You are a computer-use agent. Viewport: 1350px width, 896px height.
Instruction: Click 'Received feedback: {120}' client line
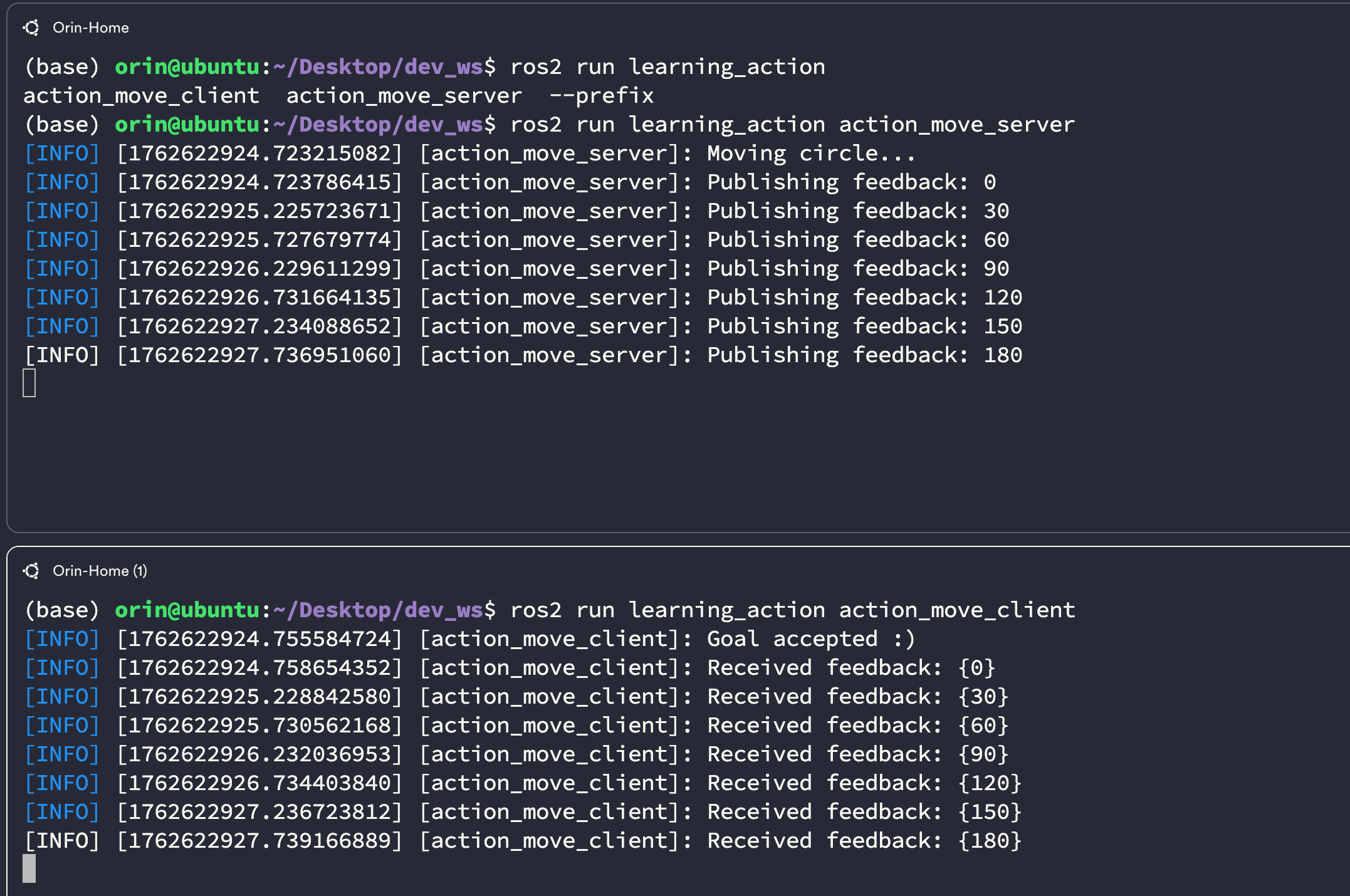864,783
